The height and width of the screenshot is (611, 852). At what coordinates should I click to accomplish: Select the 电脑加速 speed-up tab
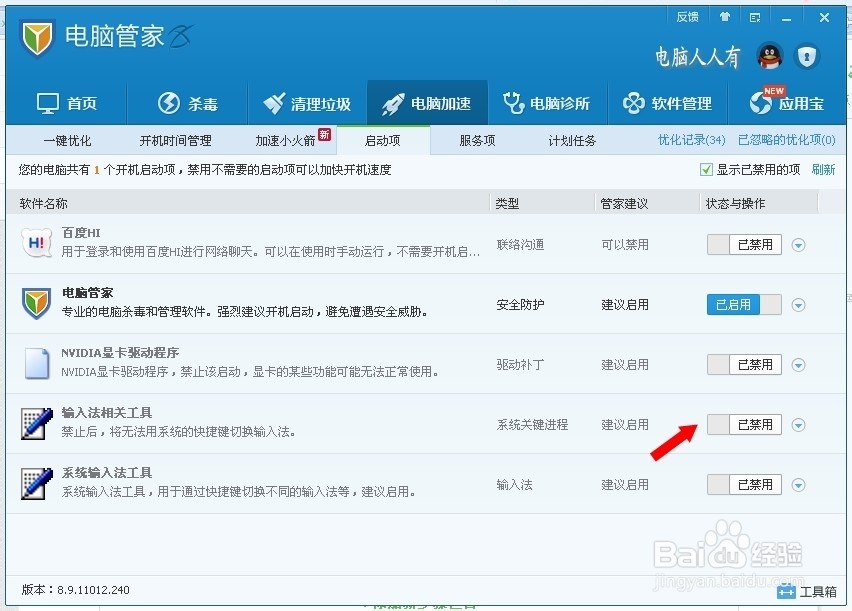427,103
